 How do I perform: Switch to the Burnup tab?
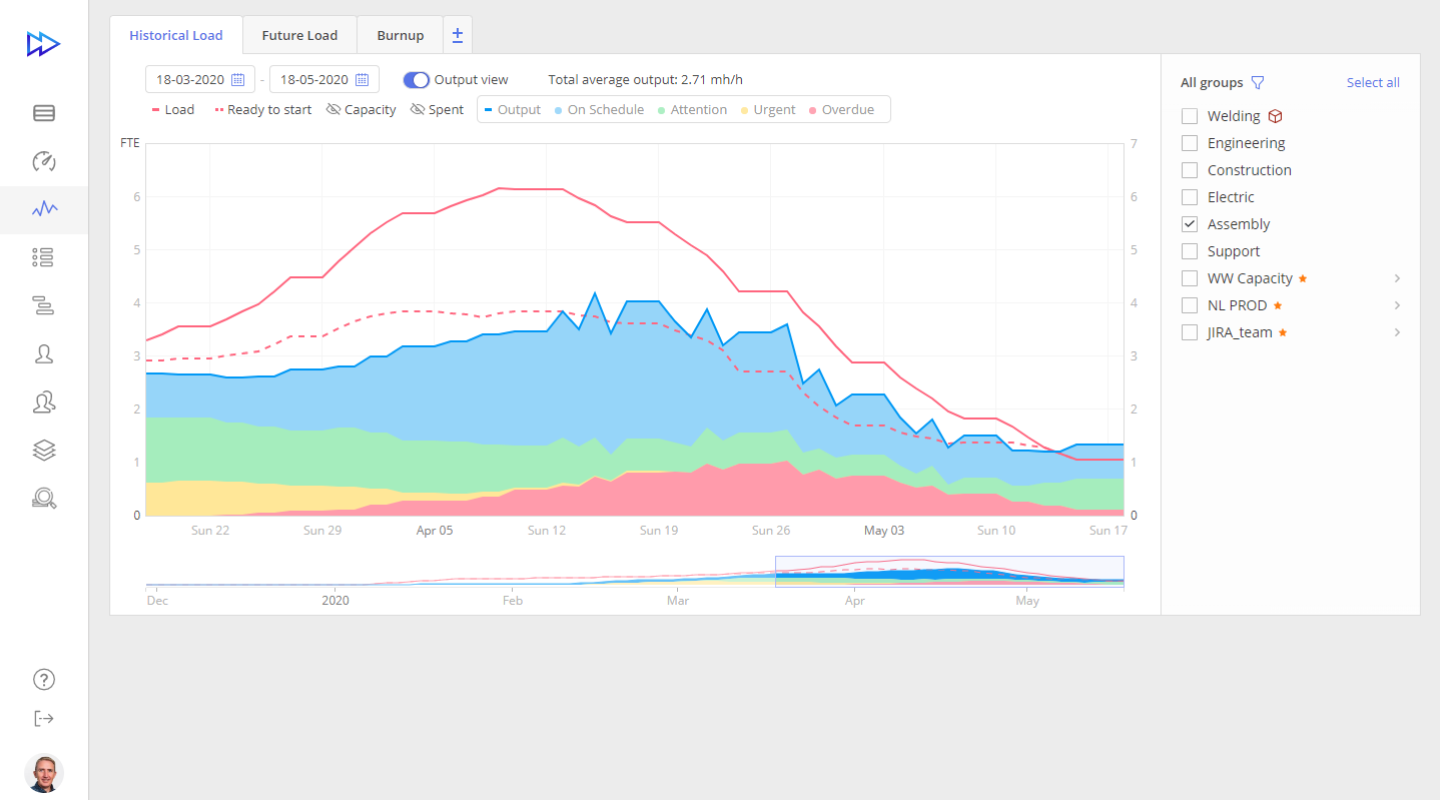[400, 35]
